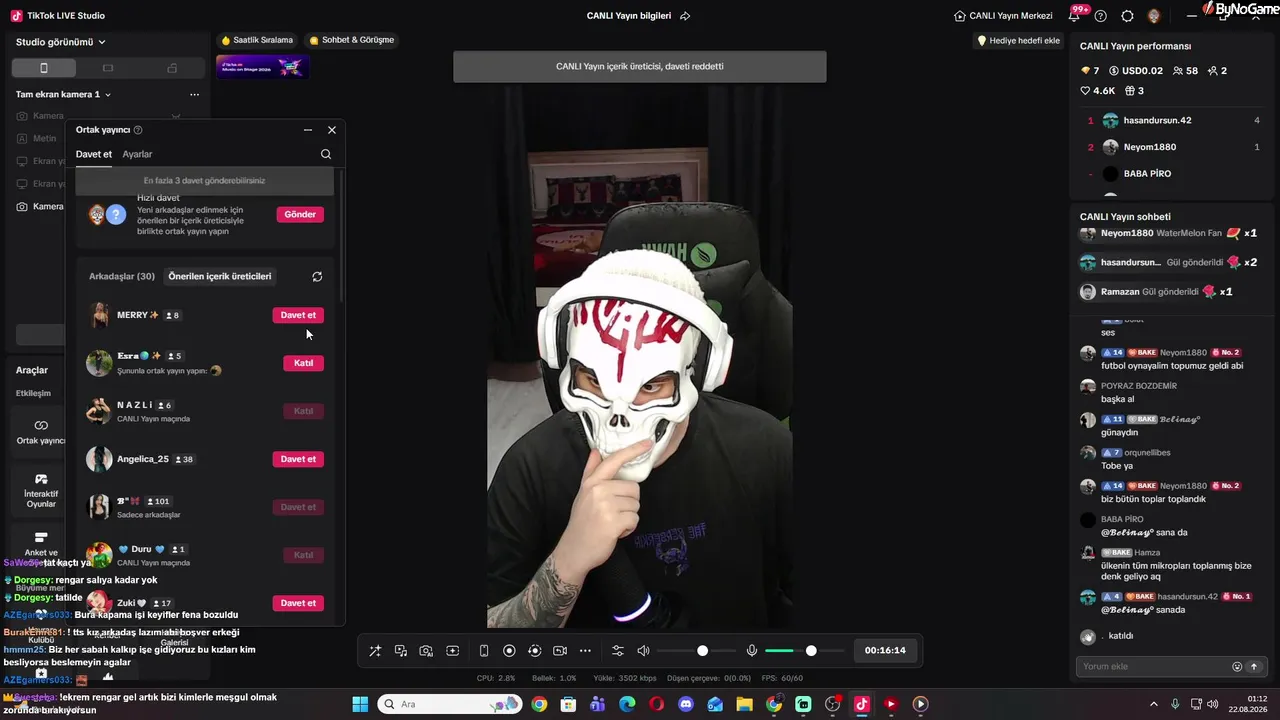Open scene options three dots menu

194,94
